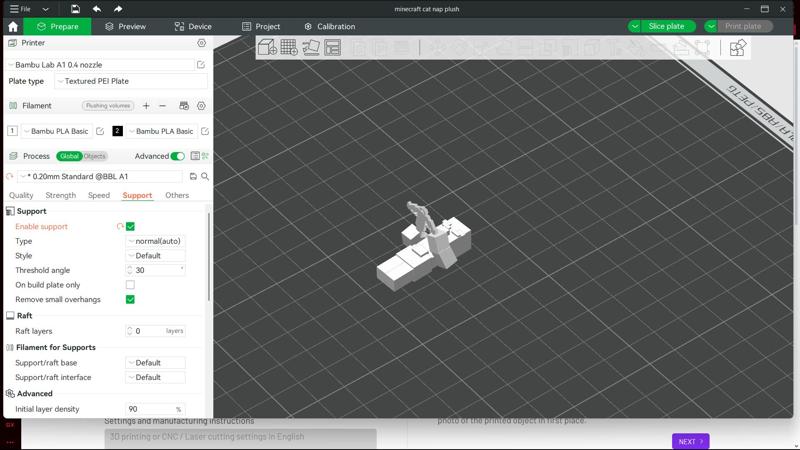Screen dimensions: 800x450
Task: Open Filament section settings gear
Action: coord(202,106)
